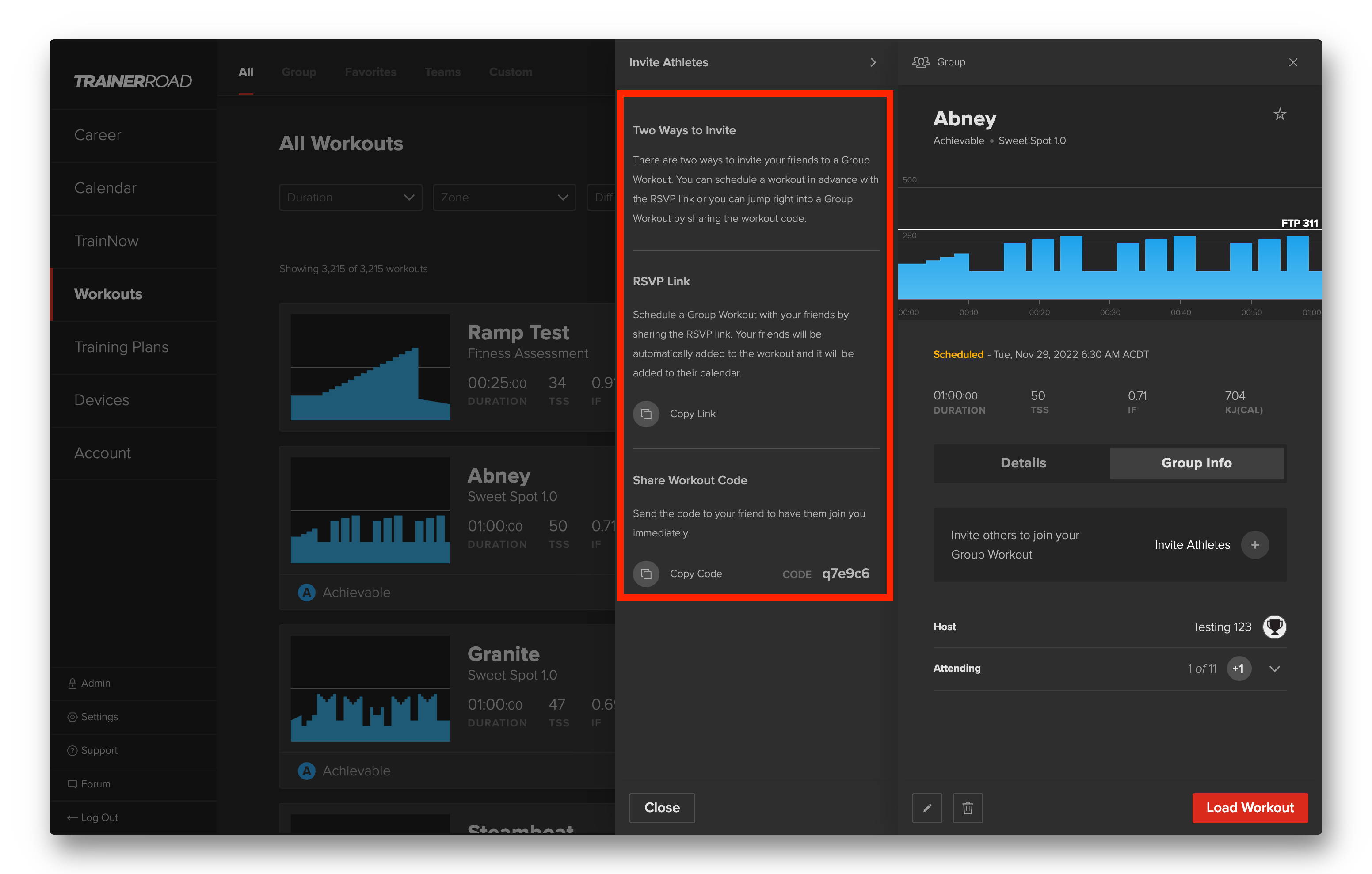The image size is (1372, 874).
Task: Click the workout code q7e9c6
Action: point(845,573)
